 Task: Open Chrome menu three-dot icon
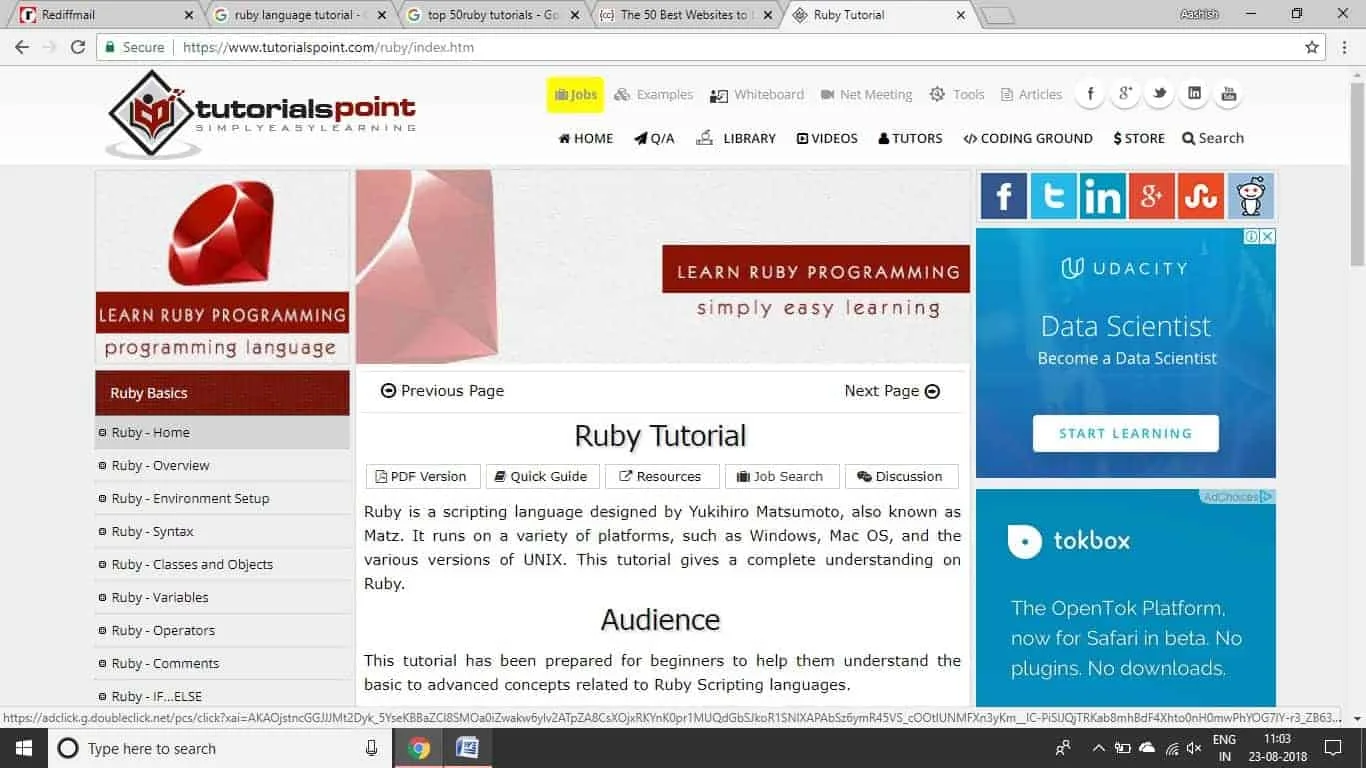pos(1345,47)
